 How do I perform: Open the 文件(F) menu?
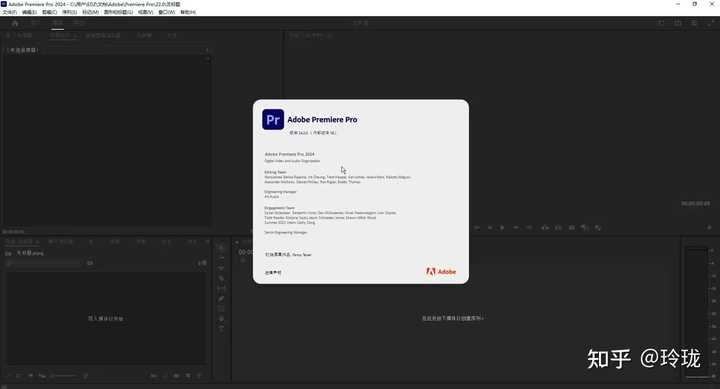[x=10, y=12]
